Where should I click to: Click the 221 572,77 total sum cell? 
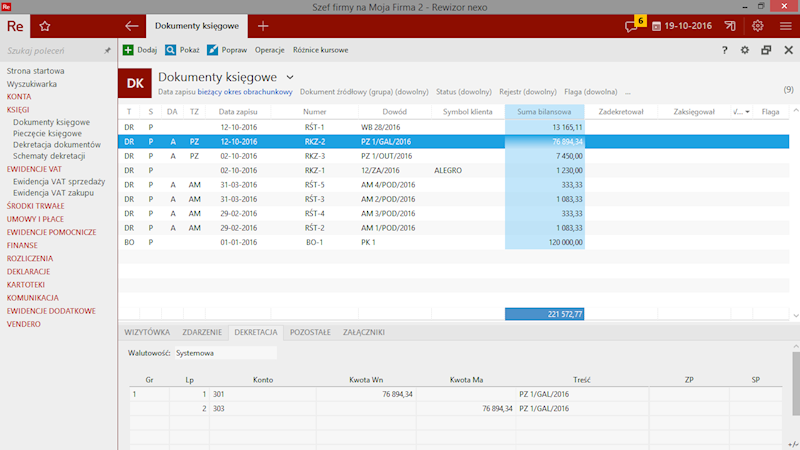tap(544, 314)
